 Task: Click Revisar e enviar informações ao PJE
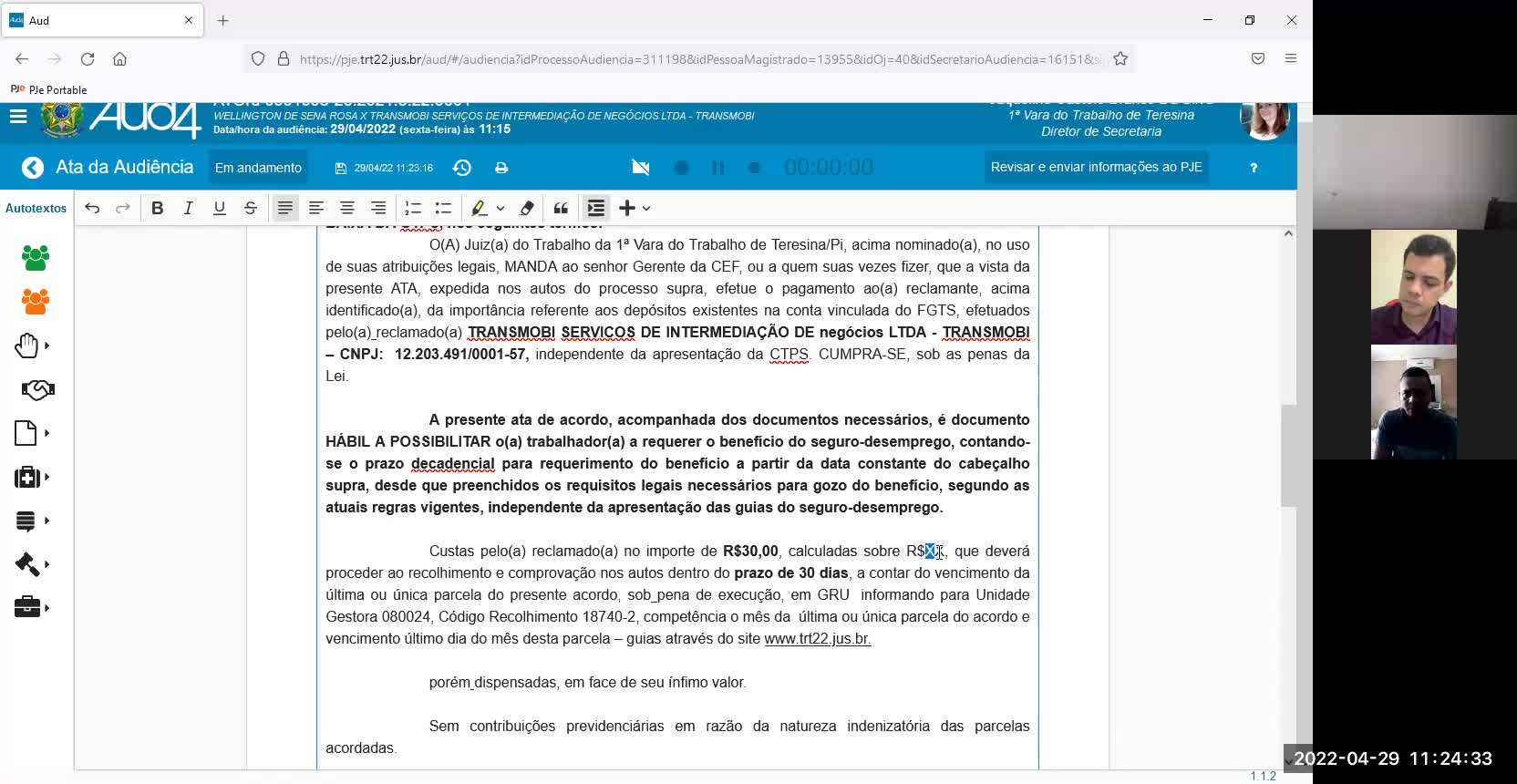[1097, 167]
